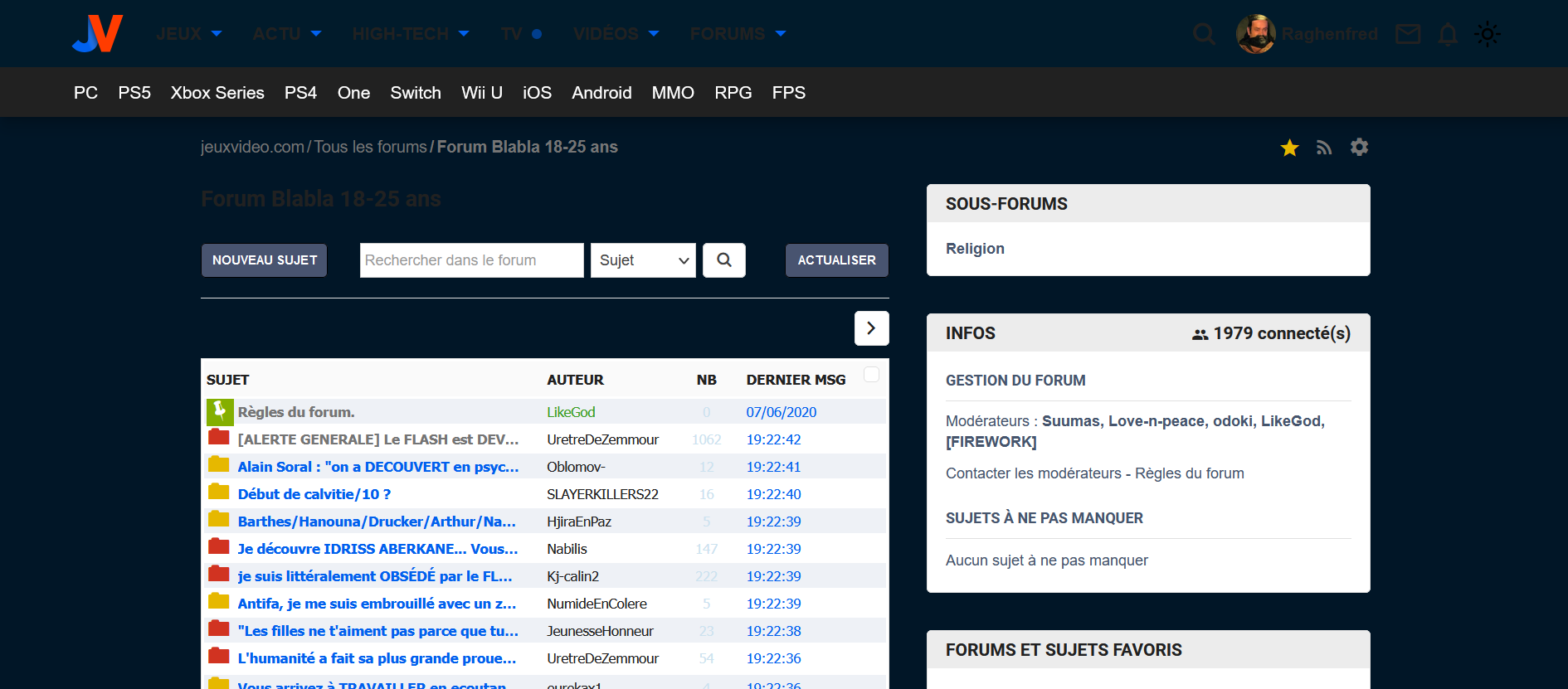Open the site search magnifier icon
The width and height of the screenshot is (1568, 689).
(1204, 34)
